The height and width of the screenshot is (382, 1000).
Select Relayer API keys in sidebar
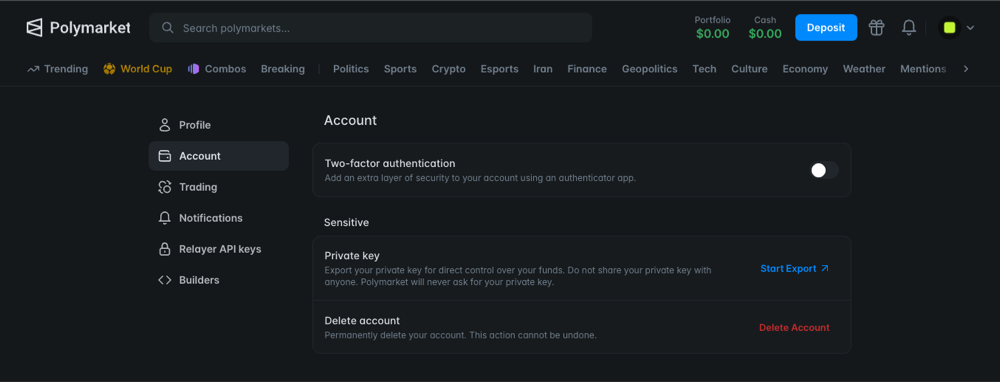[x=219, y=249]
